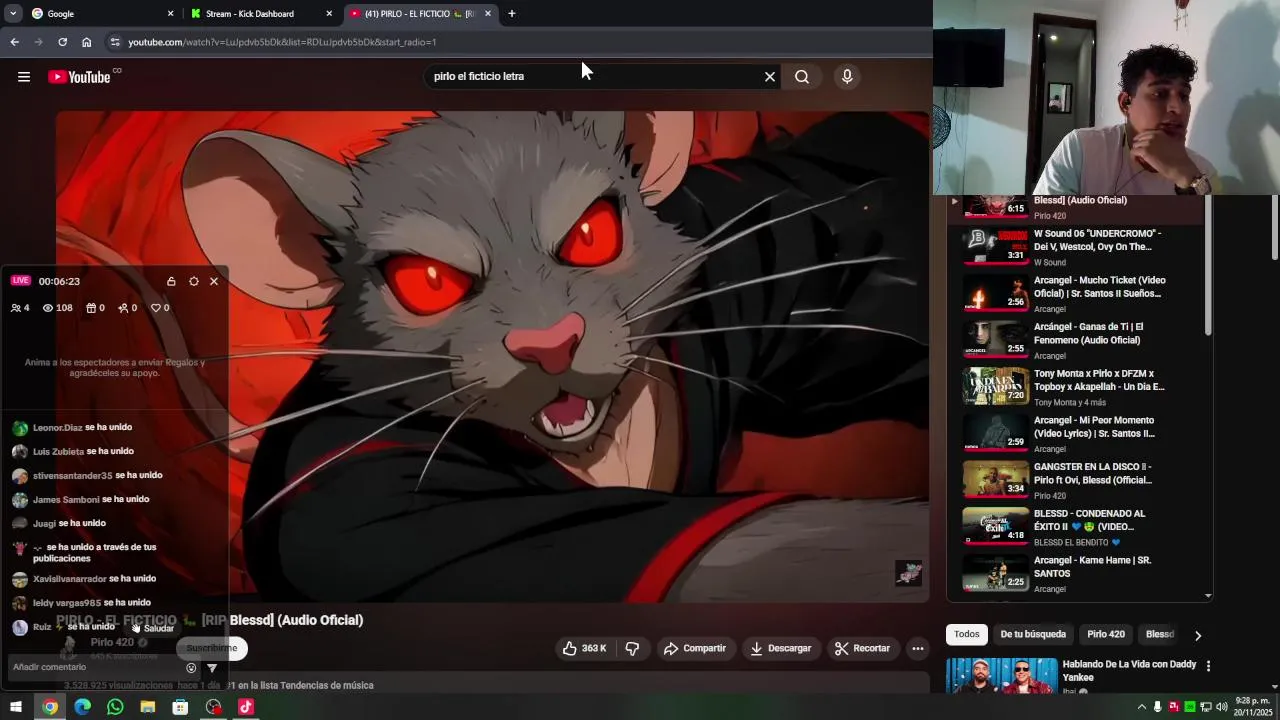Viewport: 1280px width, 720px height.
Task: Run search with the magnifier button
Action: click(x=802, y=77)
